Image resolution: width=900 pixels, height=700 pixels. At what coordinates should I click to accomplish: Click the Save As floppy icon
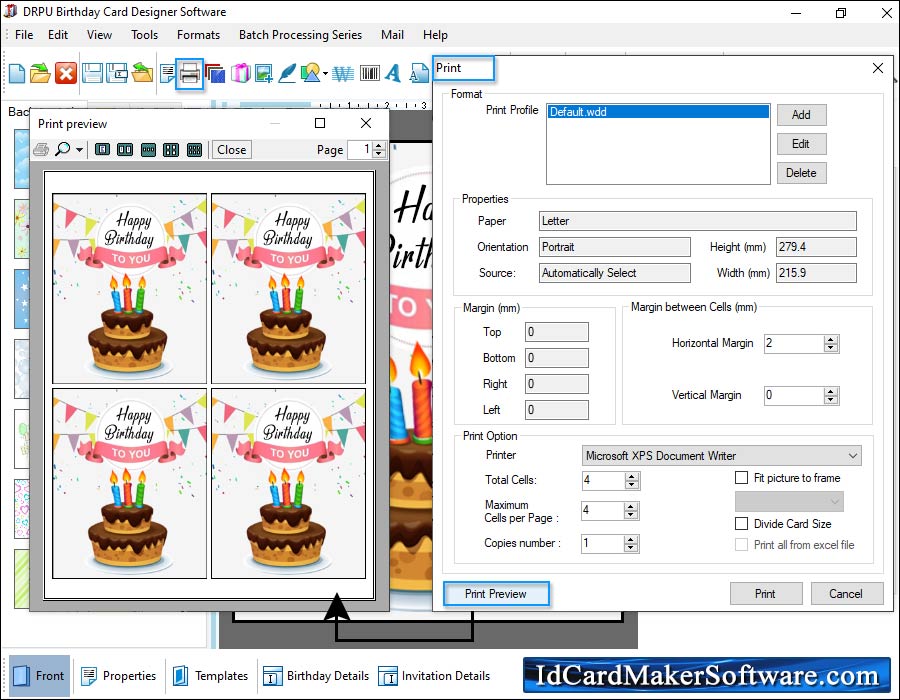pyautogui.click(x=117, y=73)
